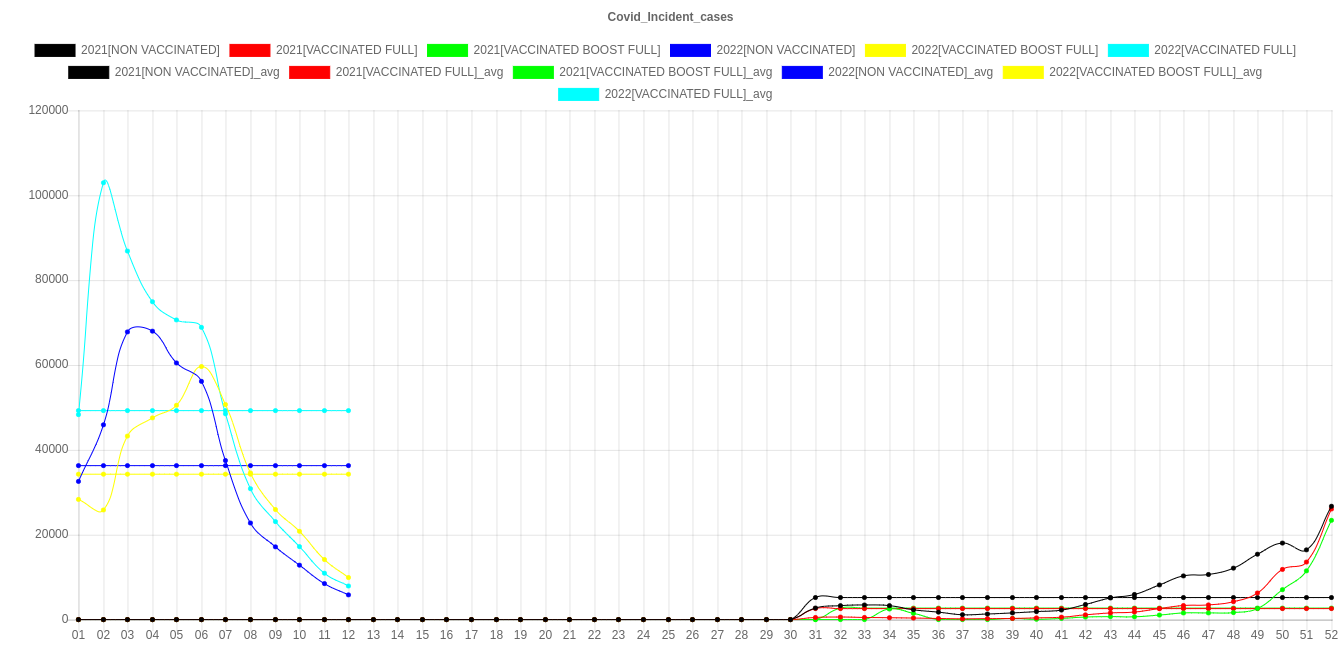Click the blue swatch for 2022[NON VACCINATED]

(x=690, y=50)
